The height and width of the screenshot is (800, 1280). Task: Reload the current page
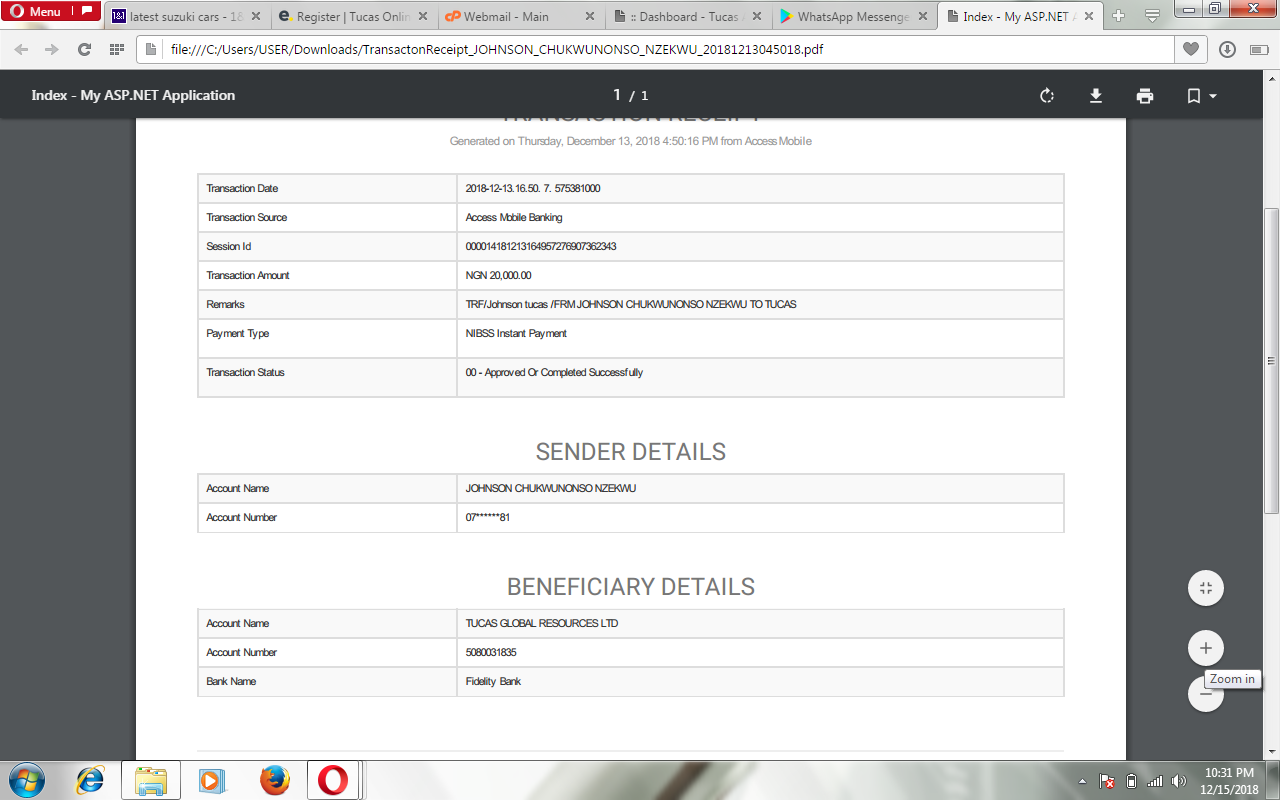coord(84,50)
